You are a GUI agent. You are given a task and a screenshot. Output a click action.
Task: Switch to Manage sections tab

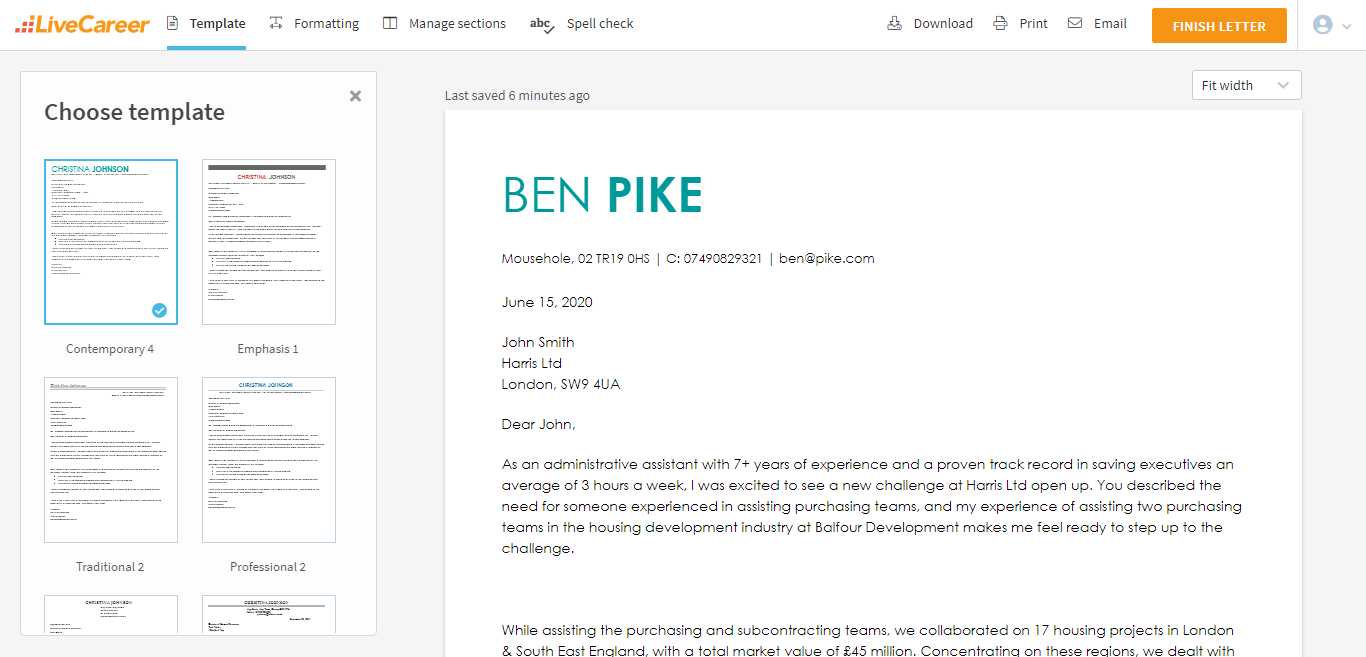tap(457, 23)
